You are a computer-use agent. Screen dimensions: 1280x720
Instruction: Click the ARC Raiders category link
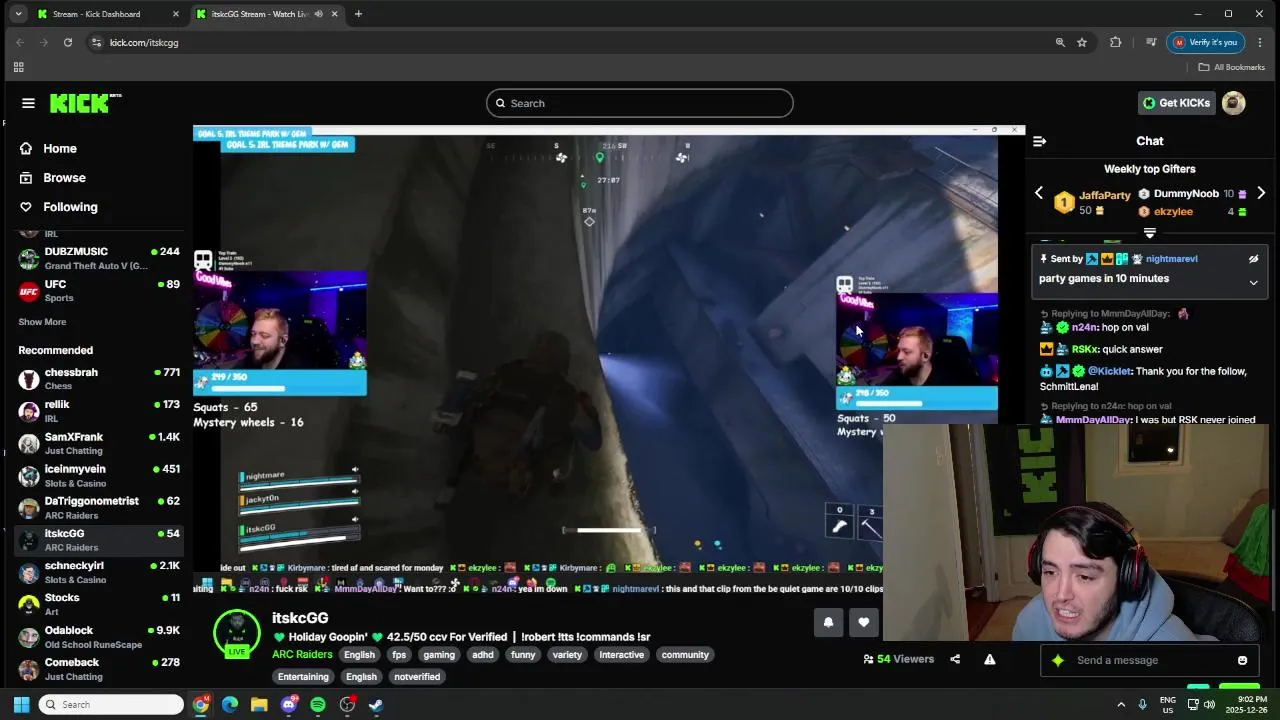[302, 655]
